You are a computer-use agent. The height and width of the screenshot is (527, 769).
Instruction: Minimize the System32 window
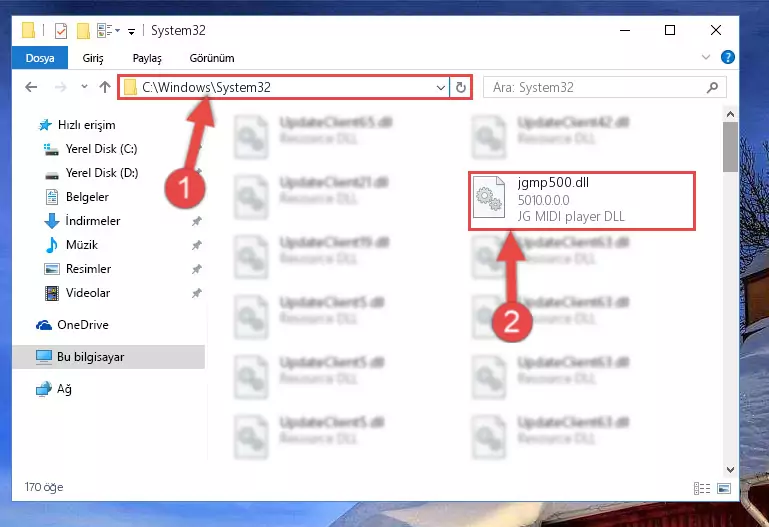coord(625,30)
